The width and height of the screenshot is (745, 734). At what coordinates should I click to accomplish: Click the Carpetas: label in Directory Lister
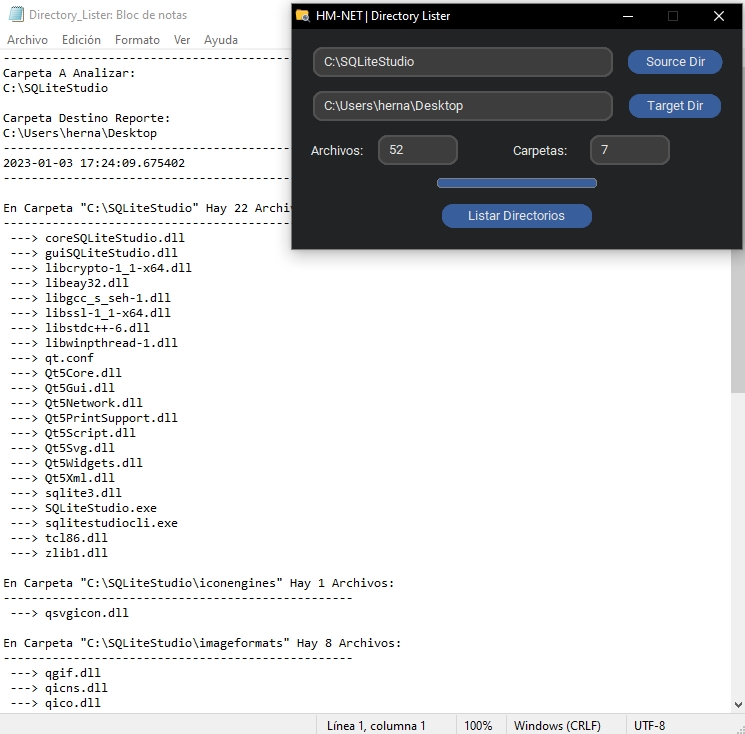pyautogui.click(x=540, y=151)
